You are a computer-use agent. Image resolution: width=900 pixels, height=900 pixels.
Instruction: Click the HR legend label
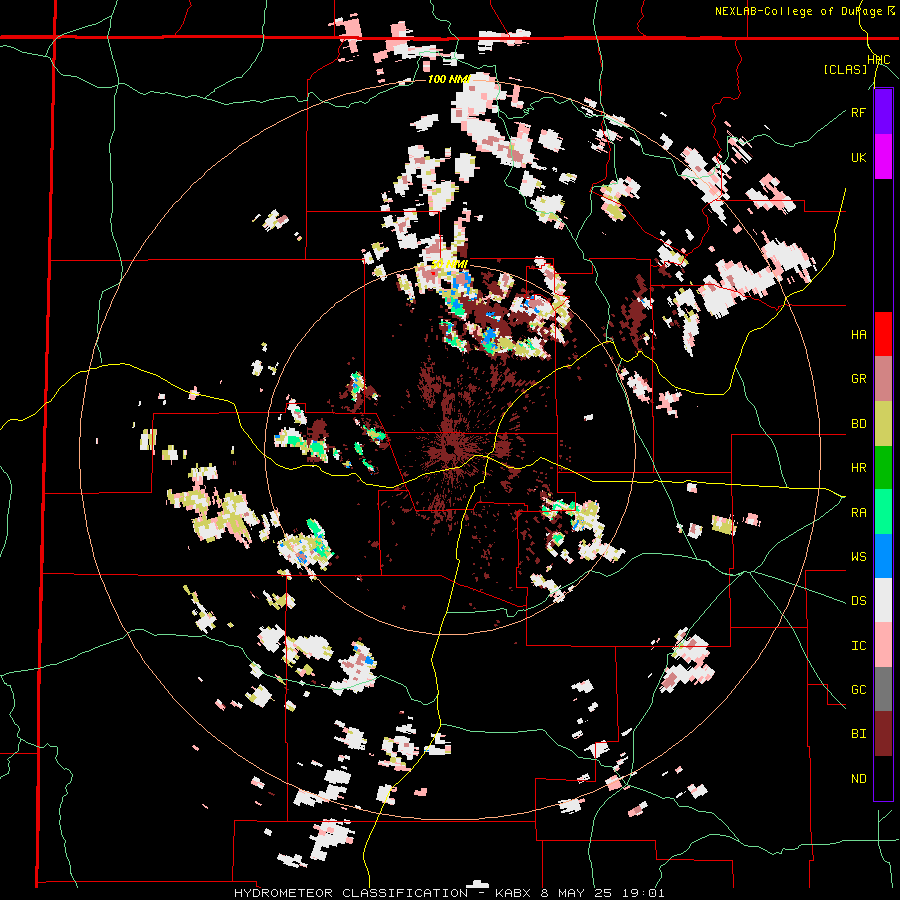pyautogui.click(x=858, y=468)
